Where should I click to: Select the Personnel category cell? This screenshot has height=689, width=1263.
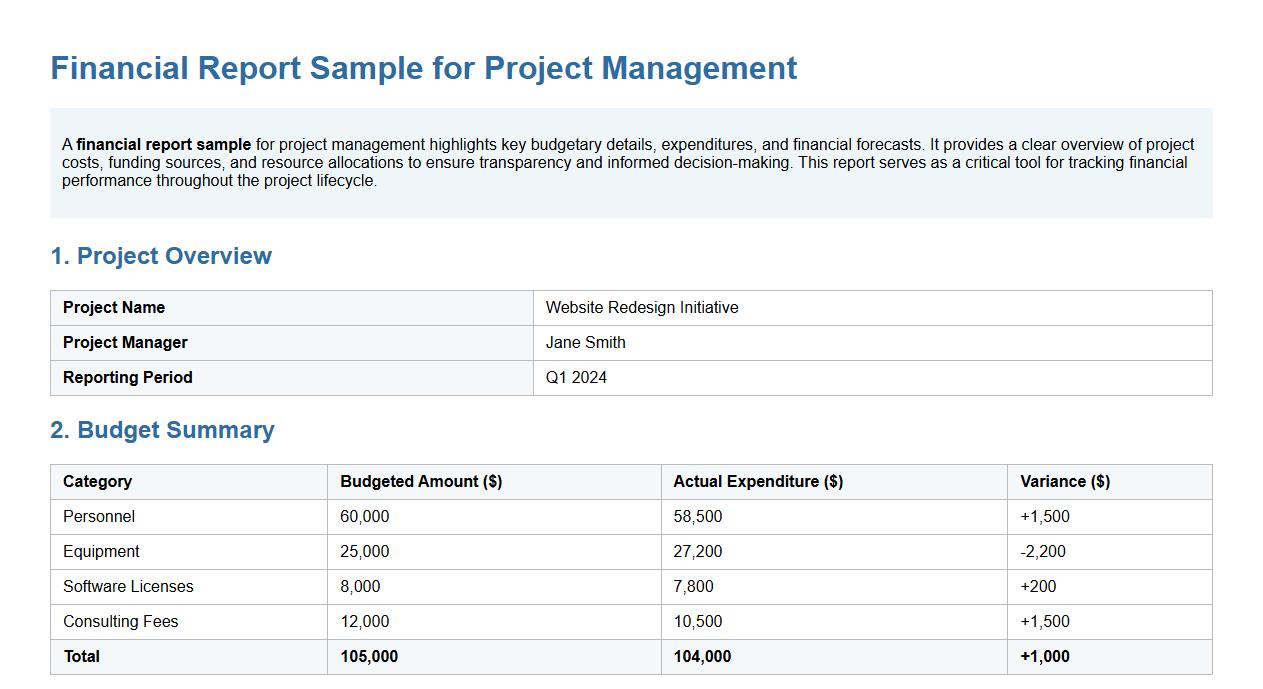(x=98, y=516)
